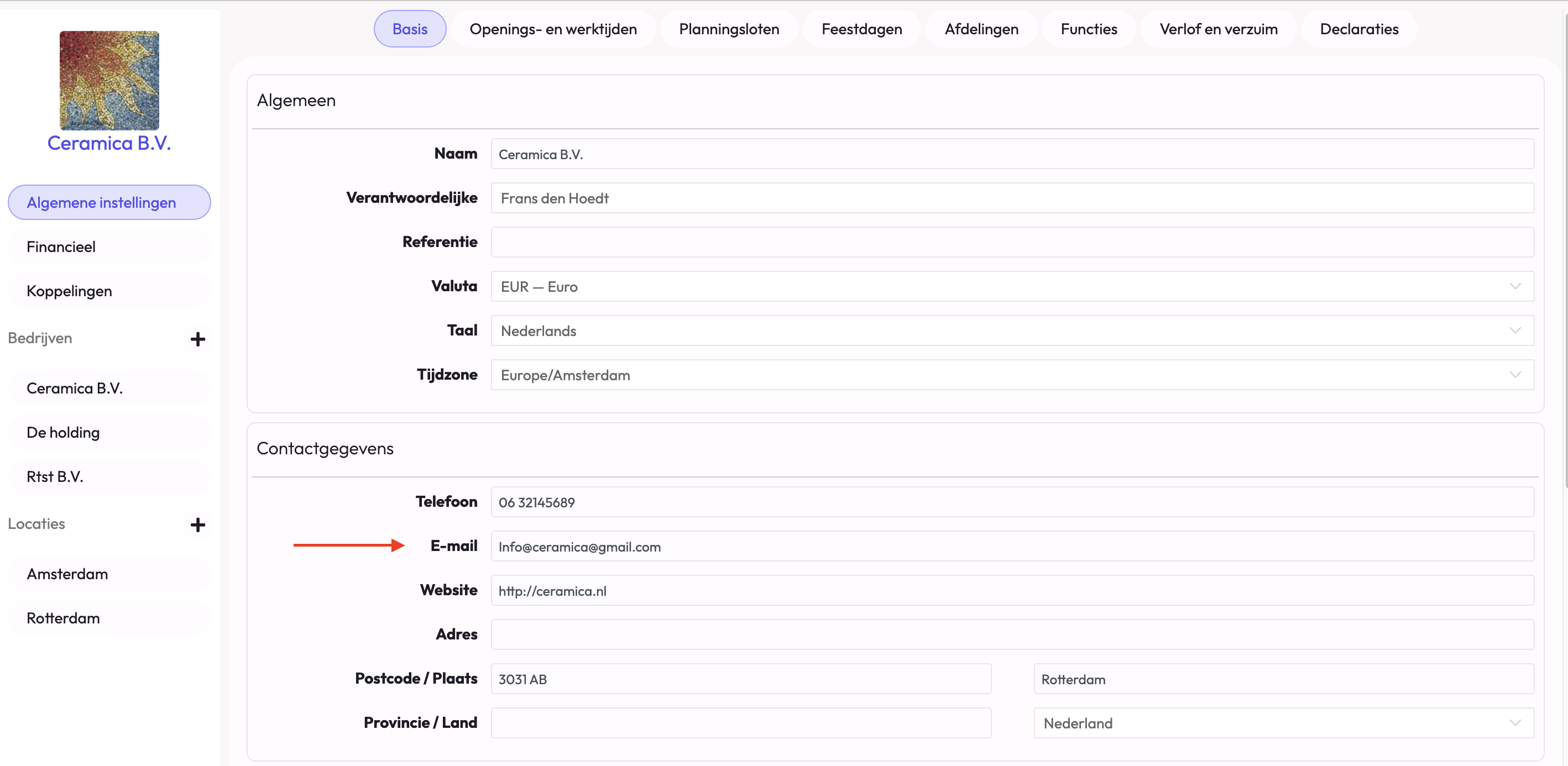Open the Valuta currency dropdown
The image size is (1568, 766).
pos(1012,287)
